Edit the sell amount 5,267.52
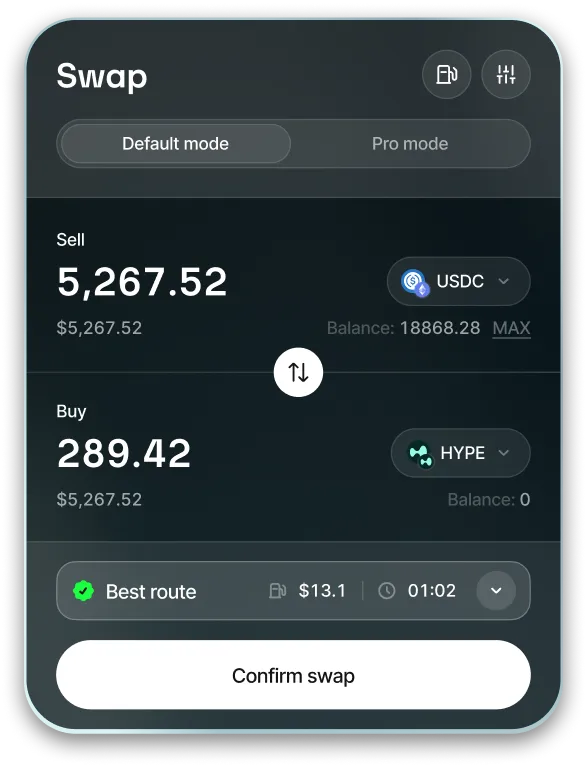 [x=142, y=282]
